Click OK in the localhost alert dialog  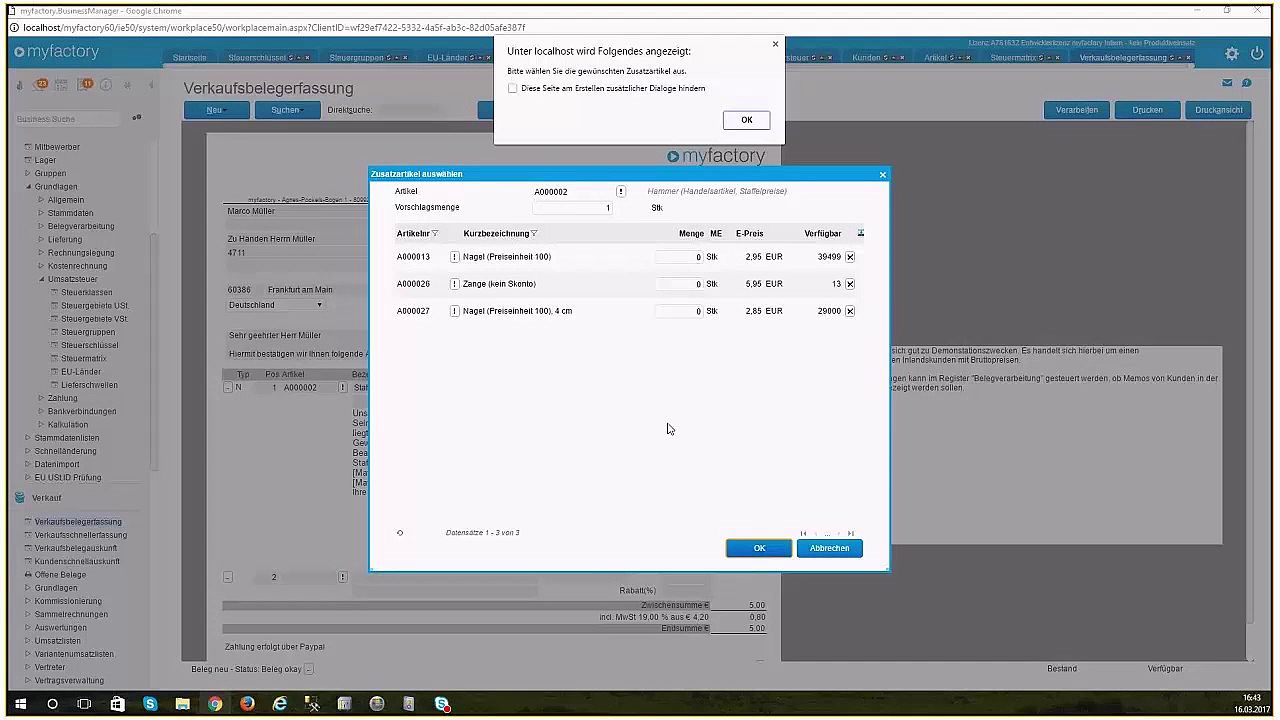[746, 120]
